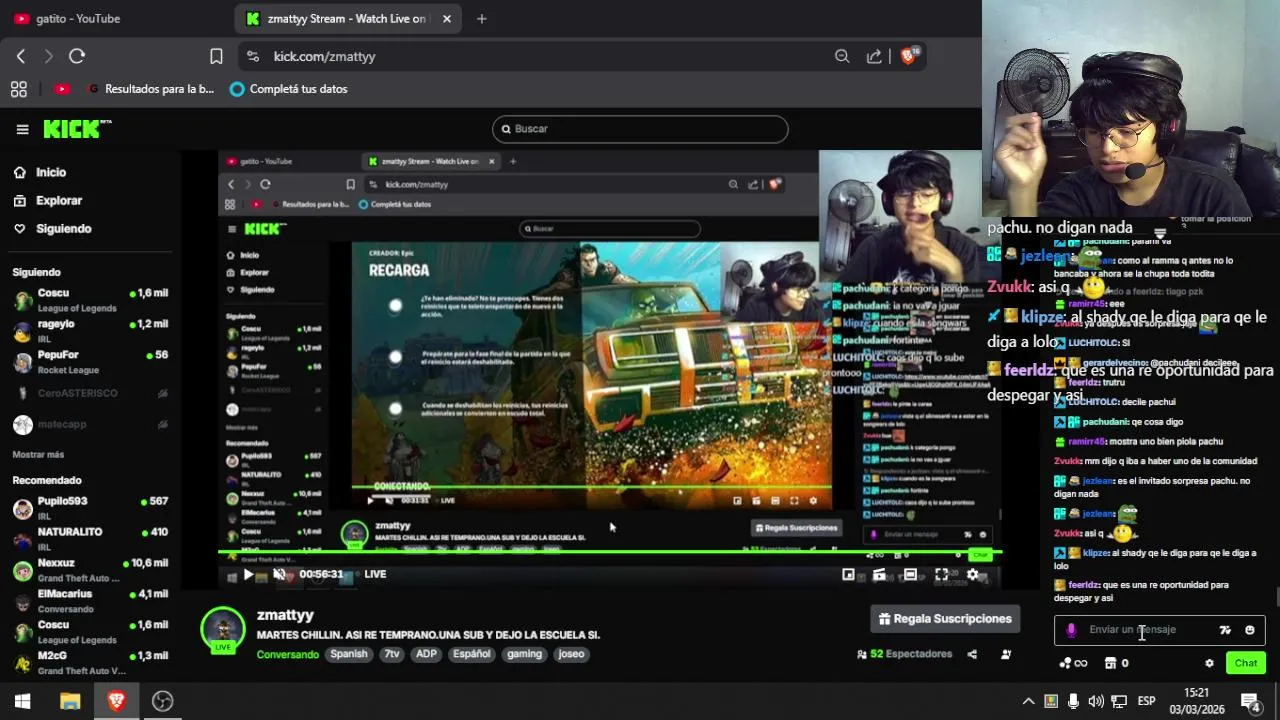
Task: Open the emoji picker in chat
Action: (1249, 630)
